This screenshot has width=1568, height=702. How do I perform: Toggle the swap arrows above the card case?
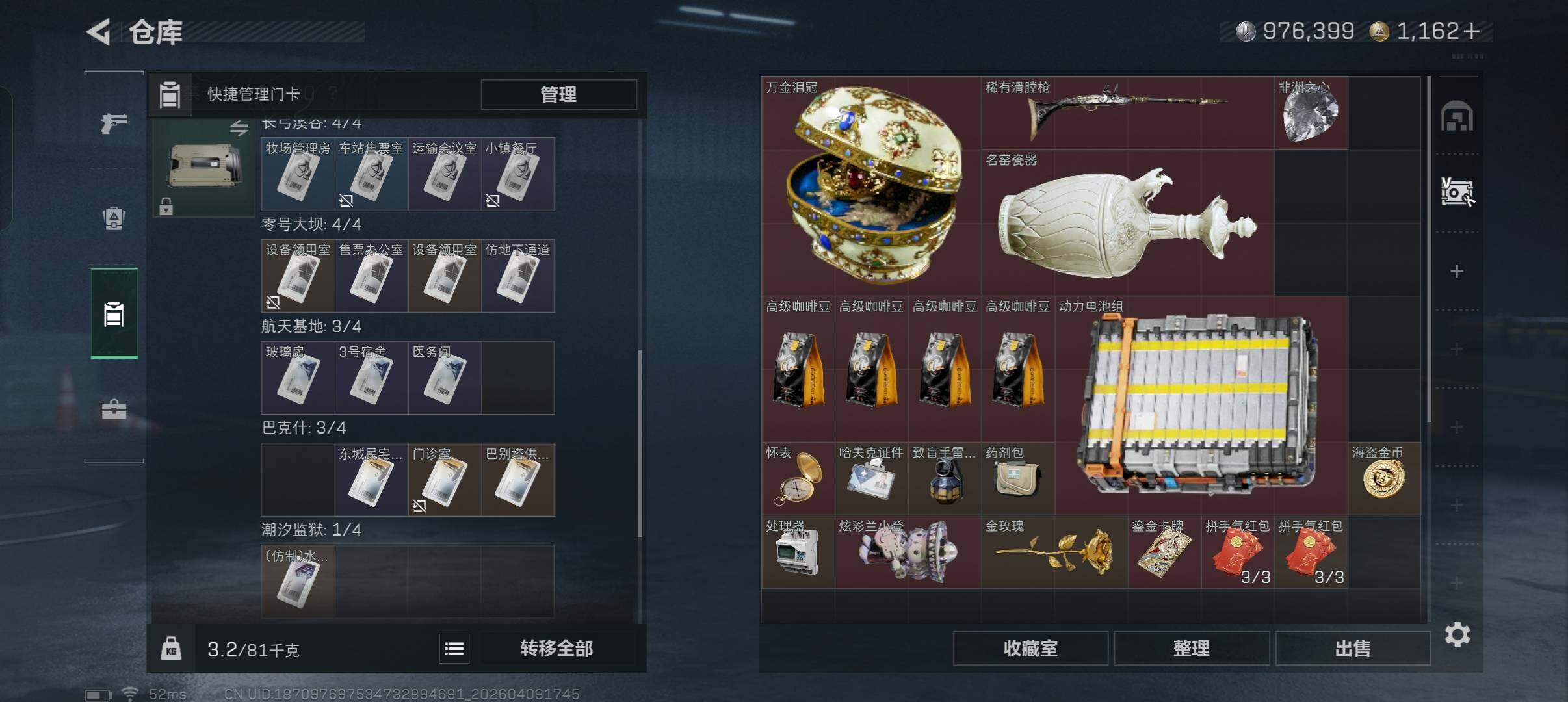pyautogui.click(x=239, y=128)
